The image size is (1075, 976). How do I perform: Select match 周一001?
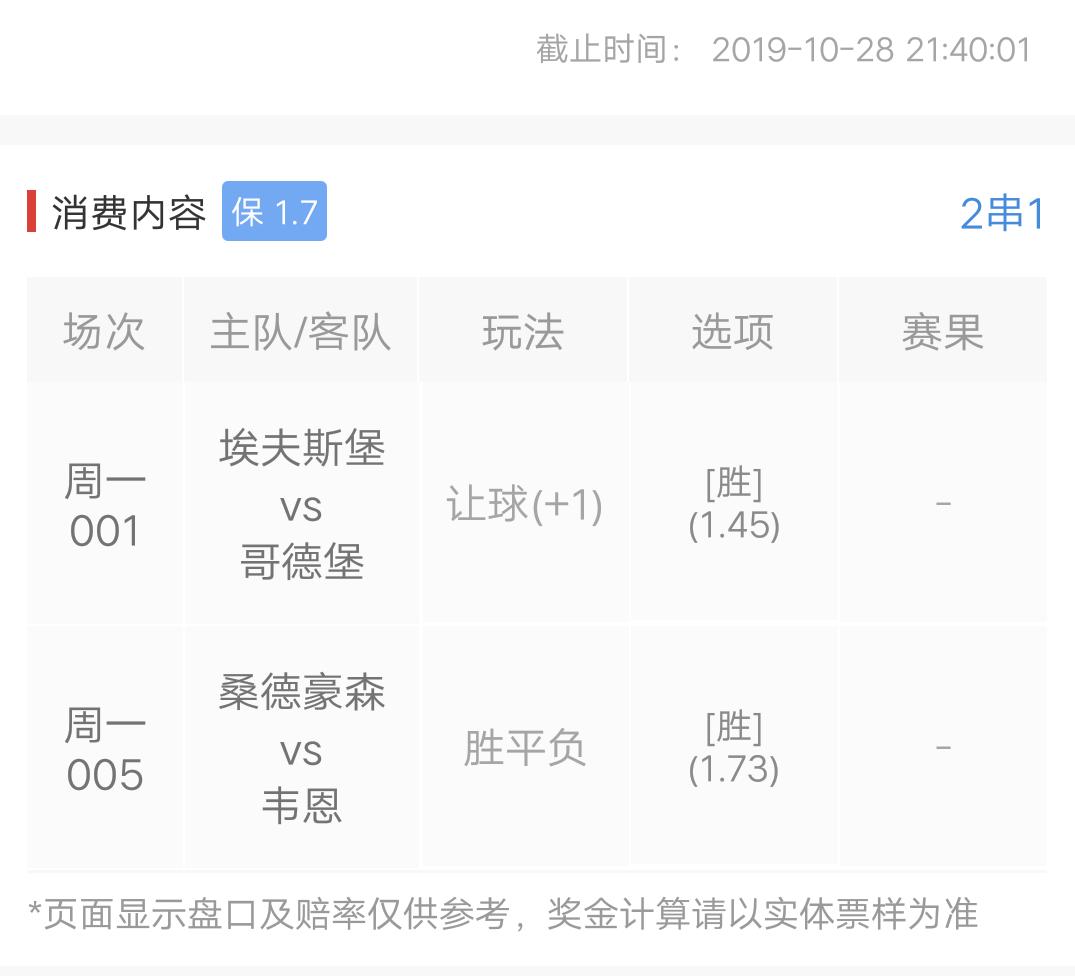tap(104, 505)
